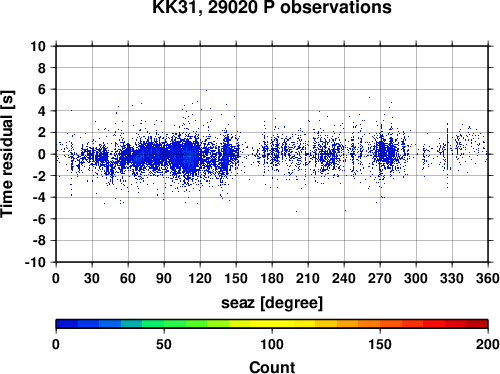500x374 pixels.
Task: Click the y-axis tick label '10'
Action: tap(38, 46)
